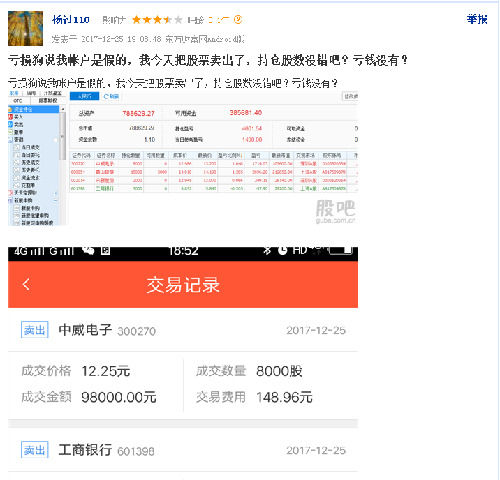Click the 举报 report link

click(x=477, y=19)
